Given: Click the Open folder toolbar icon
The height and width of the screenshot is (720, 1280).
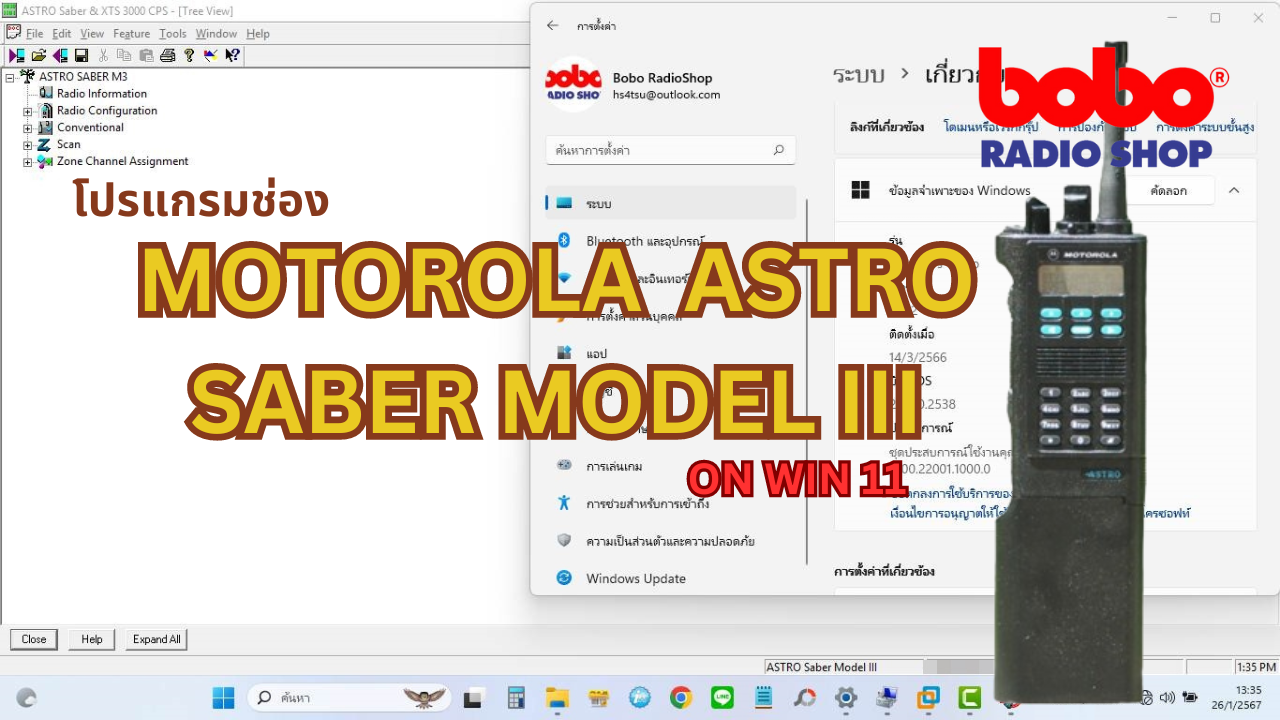Looking at the screenshot, I should click(38, 55).
